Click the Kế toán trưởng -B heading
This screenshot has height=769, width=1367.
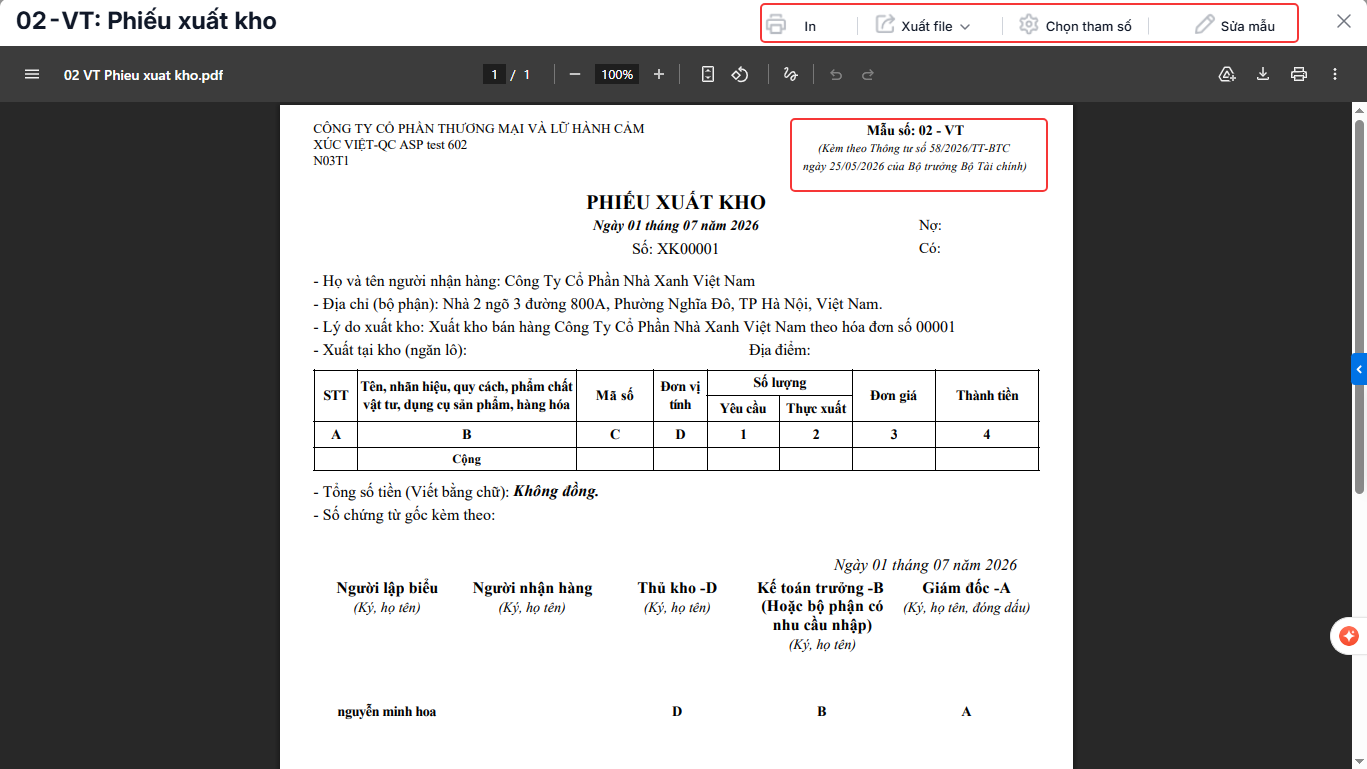[821, 588]
